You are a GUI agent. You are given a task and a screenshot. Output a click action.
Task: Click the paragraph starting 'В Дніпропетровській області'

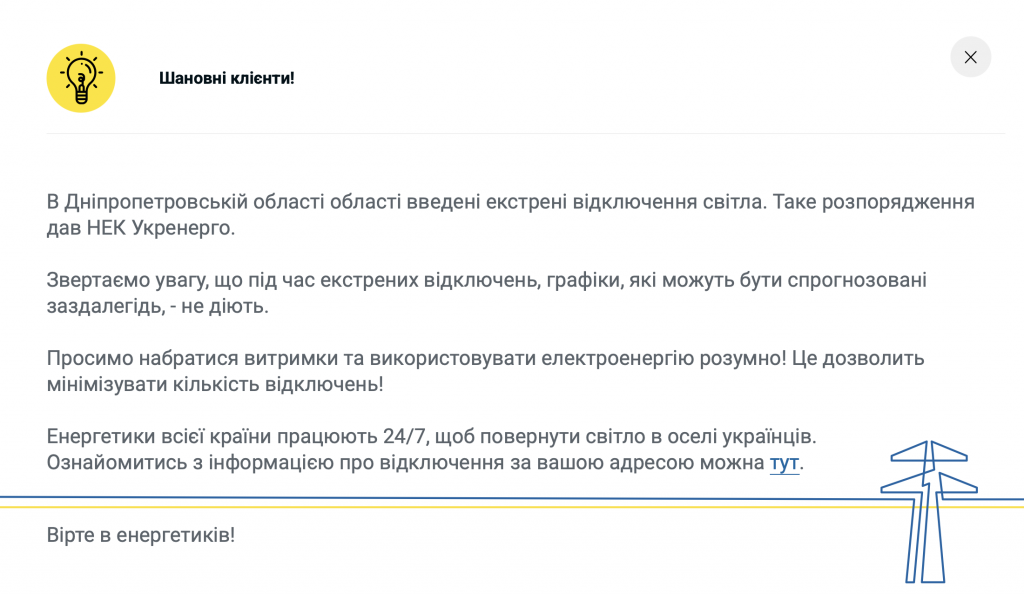click(x=400, y=203)
